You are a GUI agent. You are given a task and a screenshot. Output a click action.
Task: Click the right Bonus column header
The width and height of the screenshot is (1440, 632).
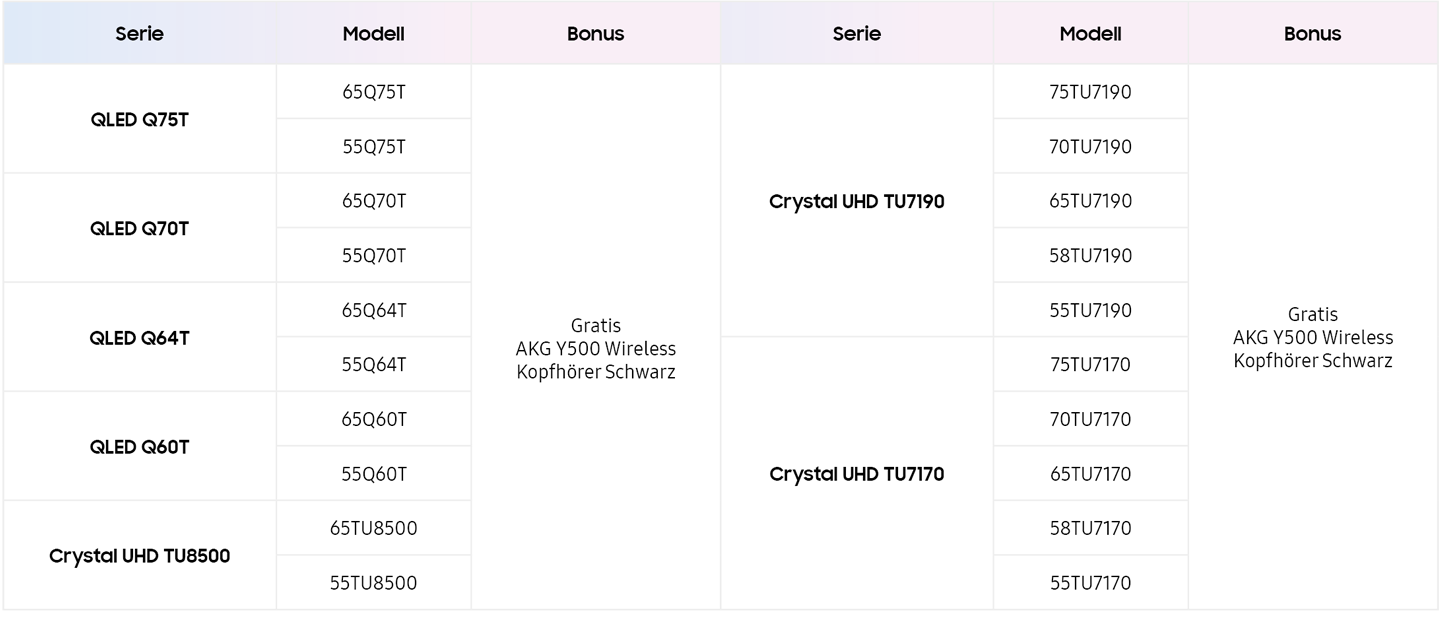1313,33
